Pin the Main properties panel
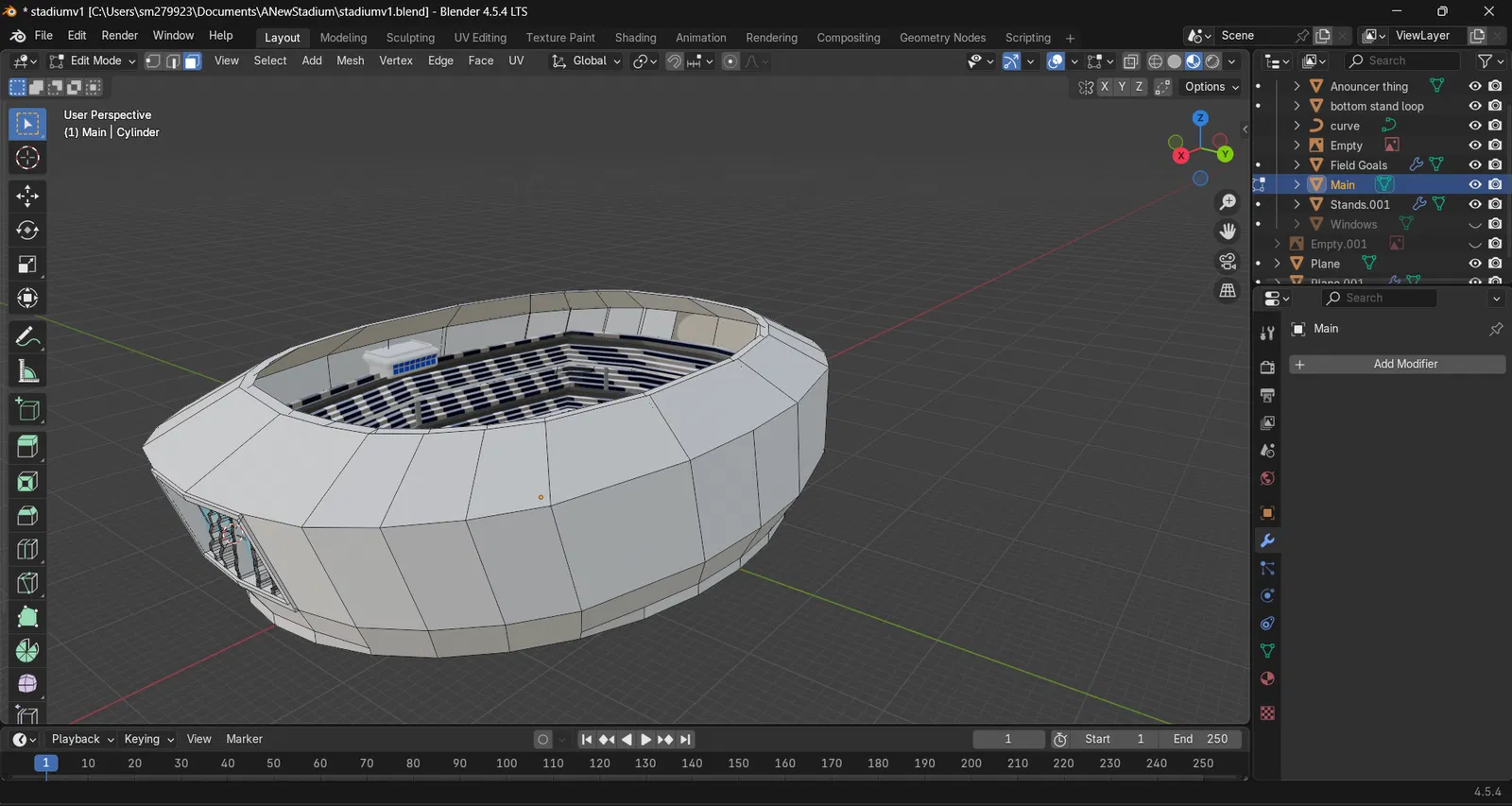Screen dimensions: 1512x806 [1496, 329]
